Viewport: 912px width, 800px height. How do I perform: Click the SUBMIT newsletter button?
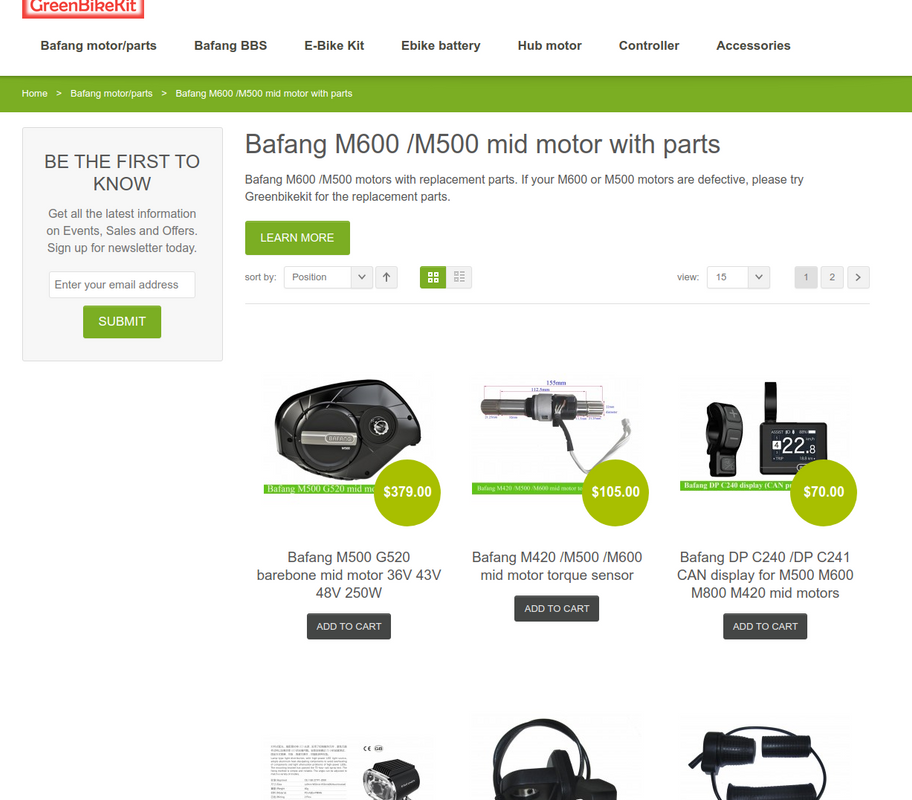click(122, 322)
